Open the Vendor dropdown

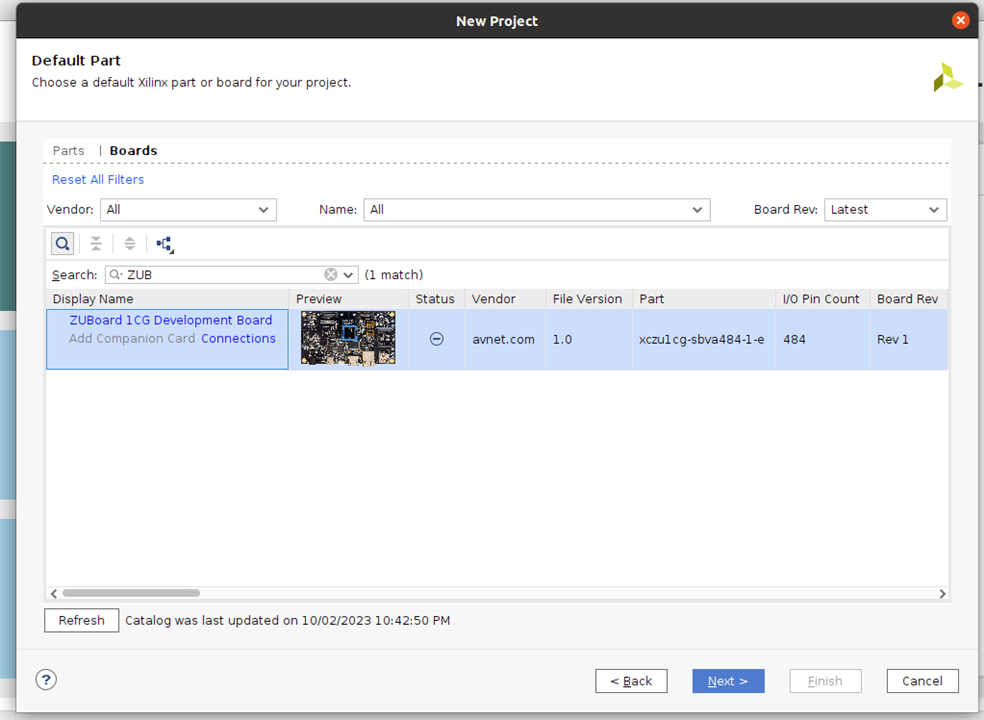[x=188, y=210]
